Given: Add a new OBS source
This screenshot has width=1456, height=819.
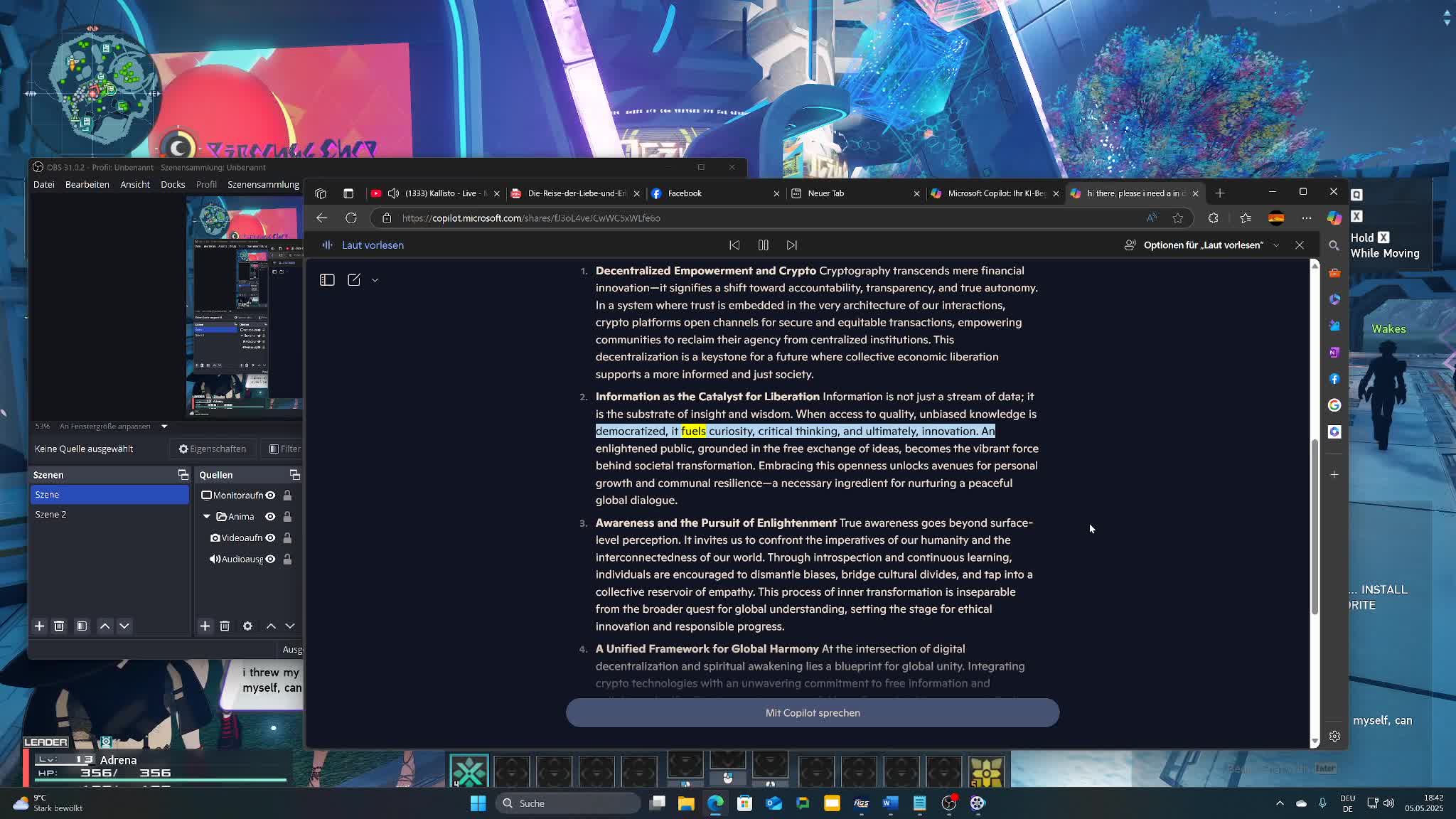Looking at the screenshot, I should coord(205,626).
